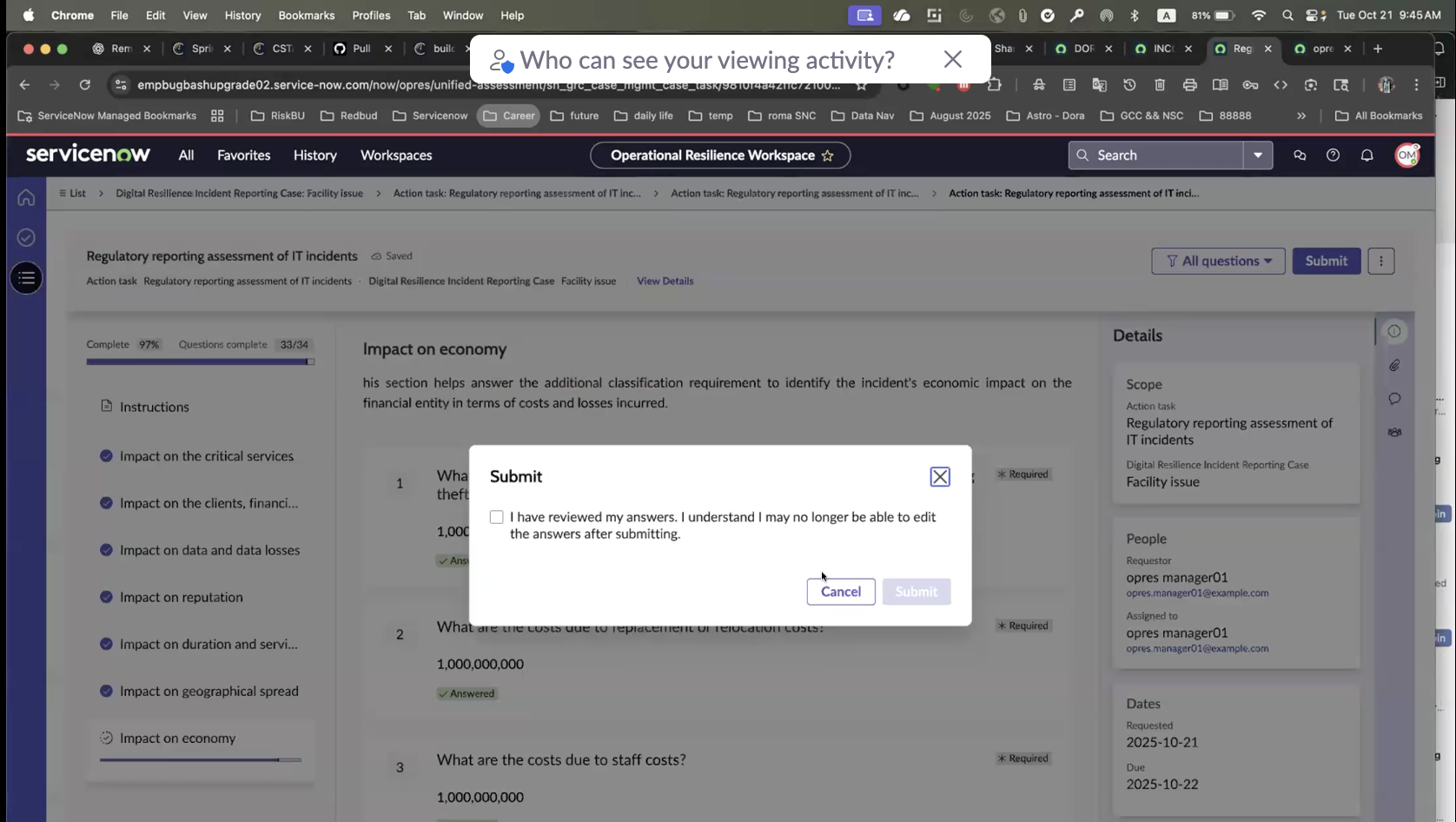Open the Wi-Fi status menu
Image resolution: width=1456 pixels, height=822 pixels.
pos(1258,15)
